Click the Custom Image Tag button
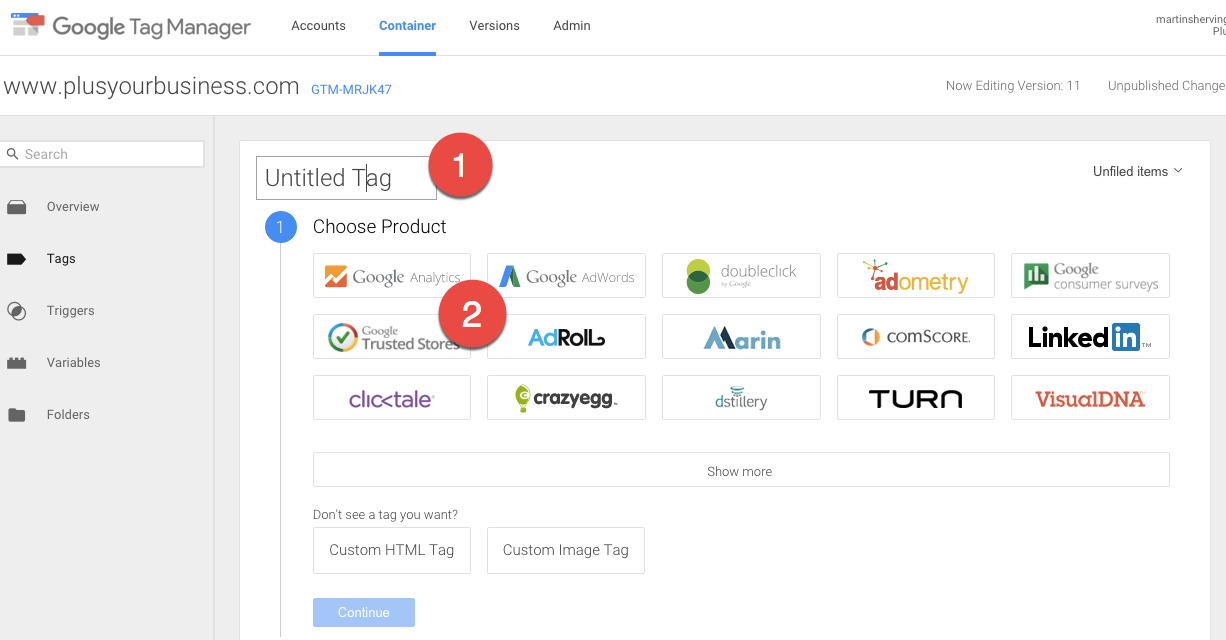The width and height of the screenshot is (1226, 640). [x=566, y=550]
